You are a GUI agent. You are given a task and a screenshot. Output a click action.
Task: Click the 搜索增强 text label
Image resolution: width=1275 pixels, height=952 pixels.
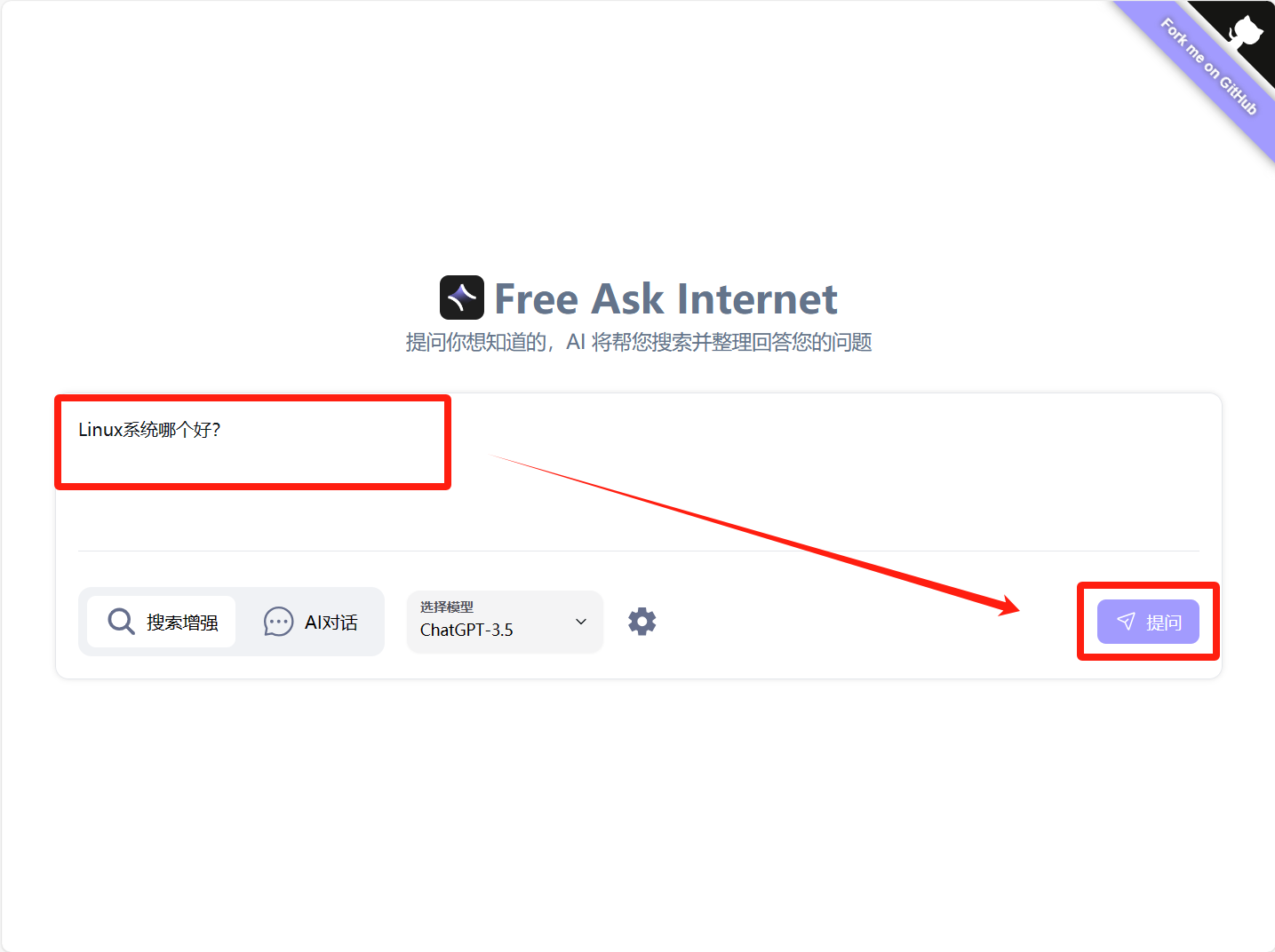coord(182,623)
